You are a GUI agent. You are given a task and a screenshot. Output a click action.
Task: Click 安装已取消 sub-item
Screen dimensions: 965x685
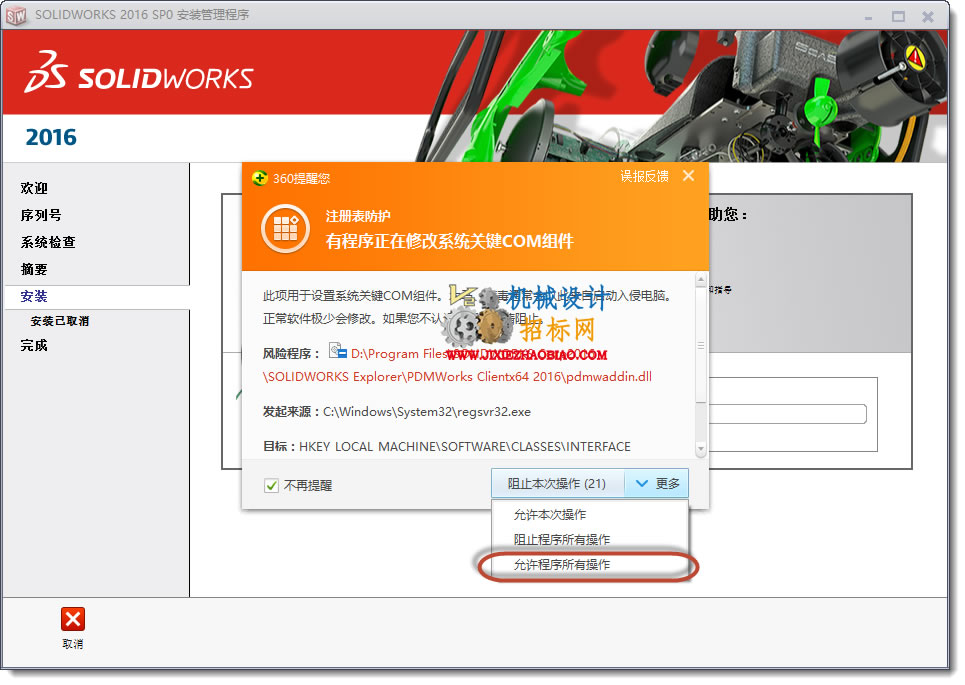coord(60,321)
